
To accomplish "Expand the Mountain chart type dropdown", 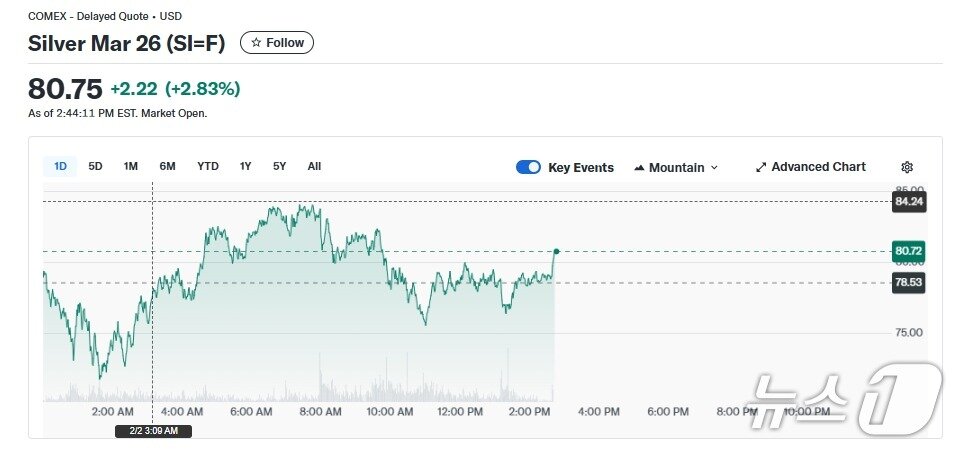I will (x=714, y=168).
